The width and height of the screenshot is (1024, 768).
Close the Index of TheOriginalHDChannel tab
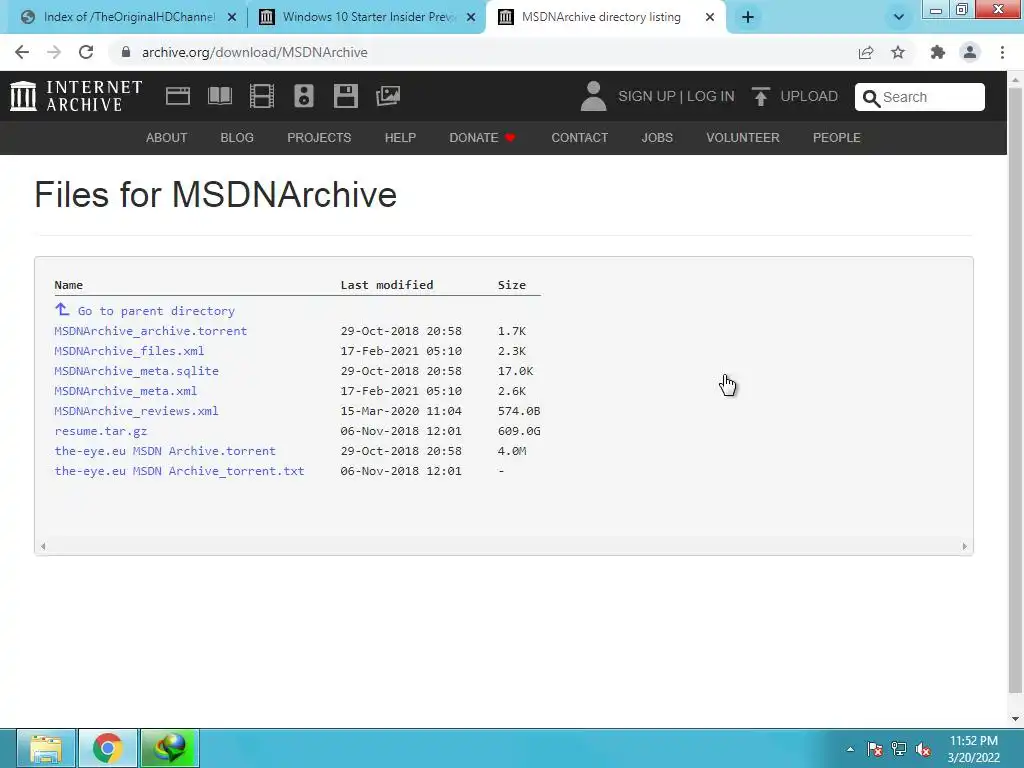(232, 17)
